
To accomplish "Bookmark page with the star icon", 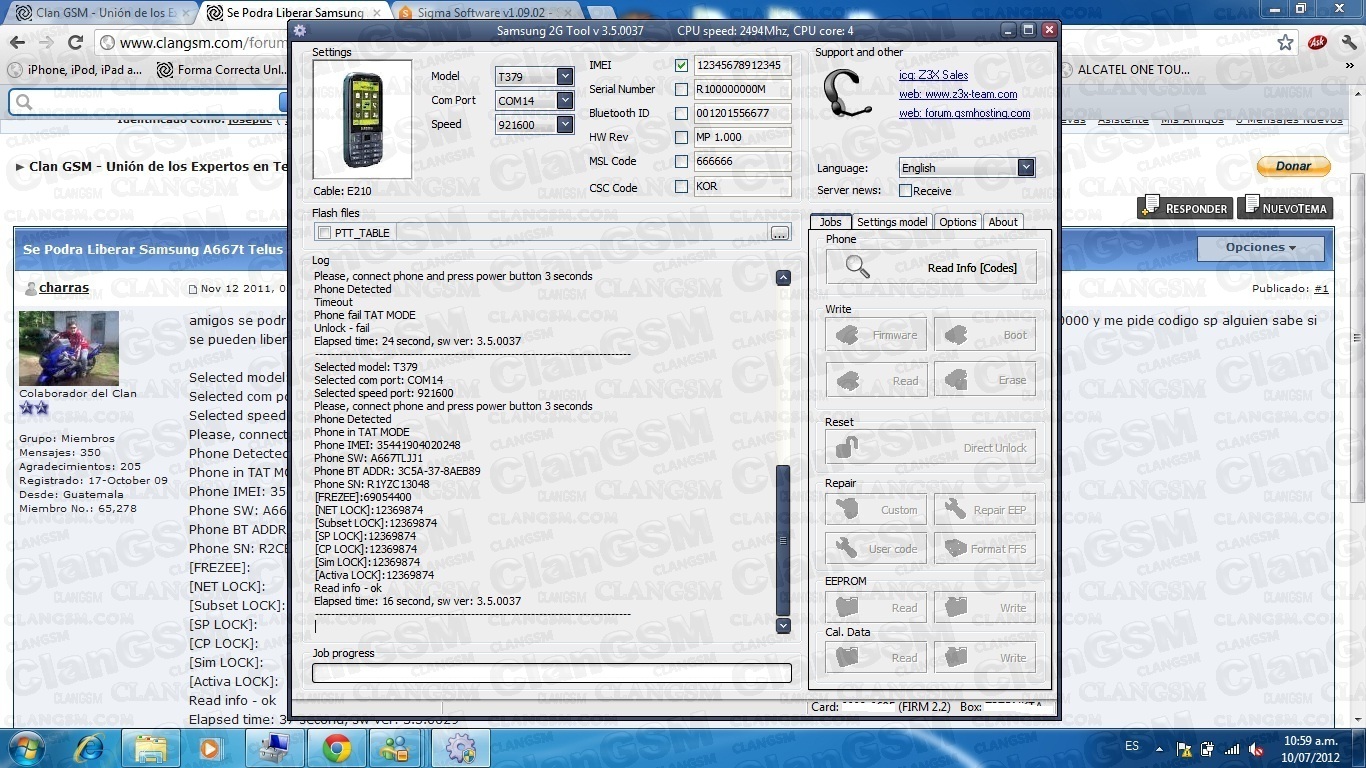I will [x=1285, y=43].
